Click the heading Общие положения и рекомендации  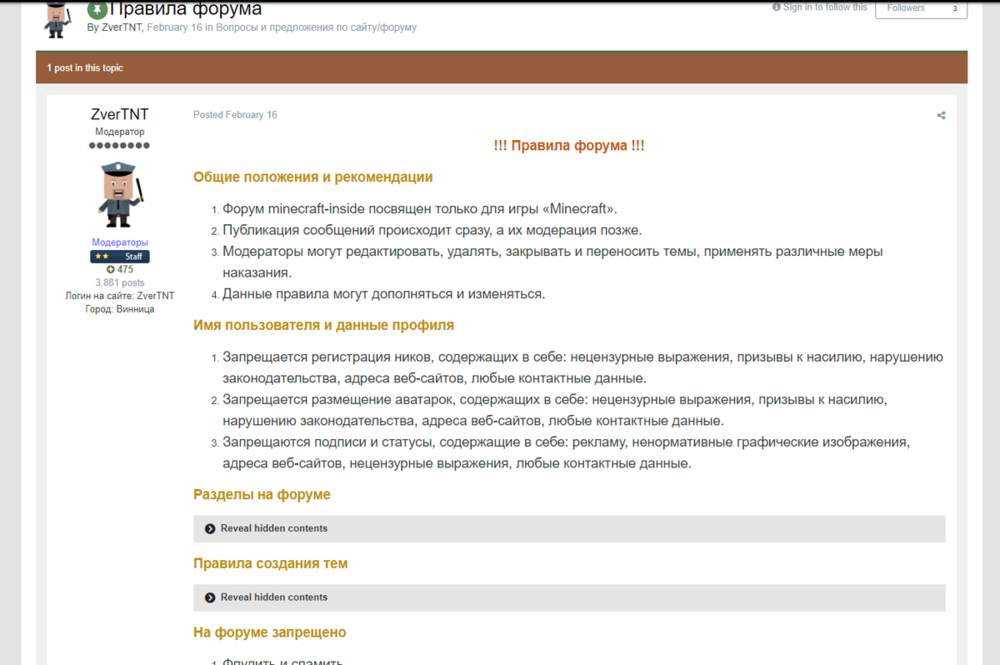click(313, 177)
